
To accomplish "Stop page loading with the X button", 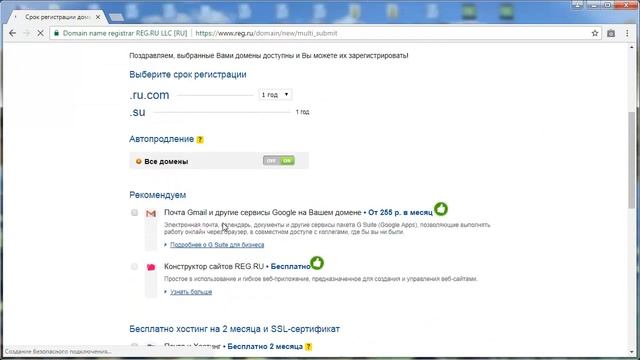I will (40, 33).
